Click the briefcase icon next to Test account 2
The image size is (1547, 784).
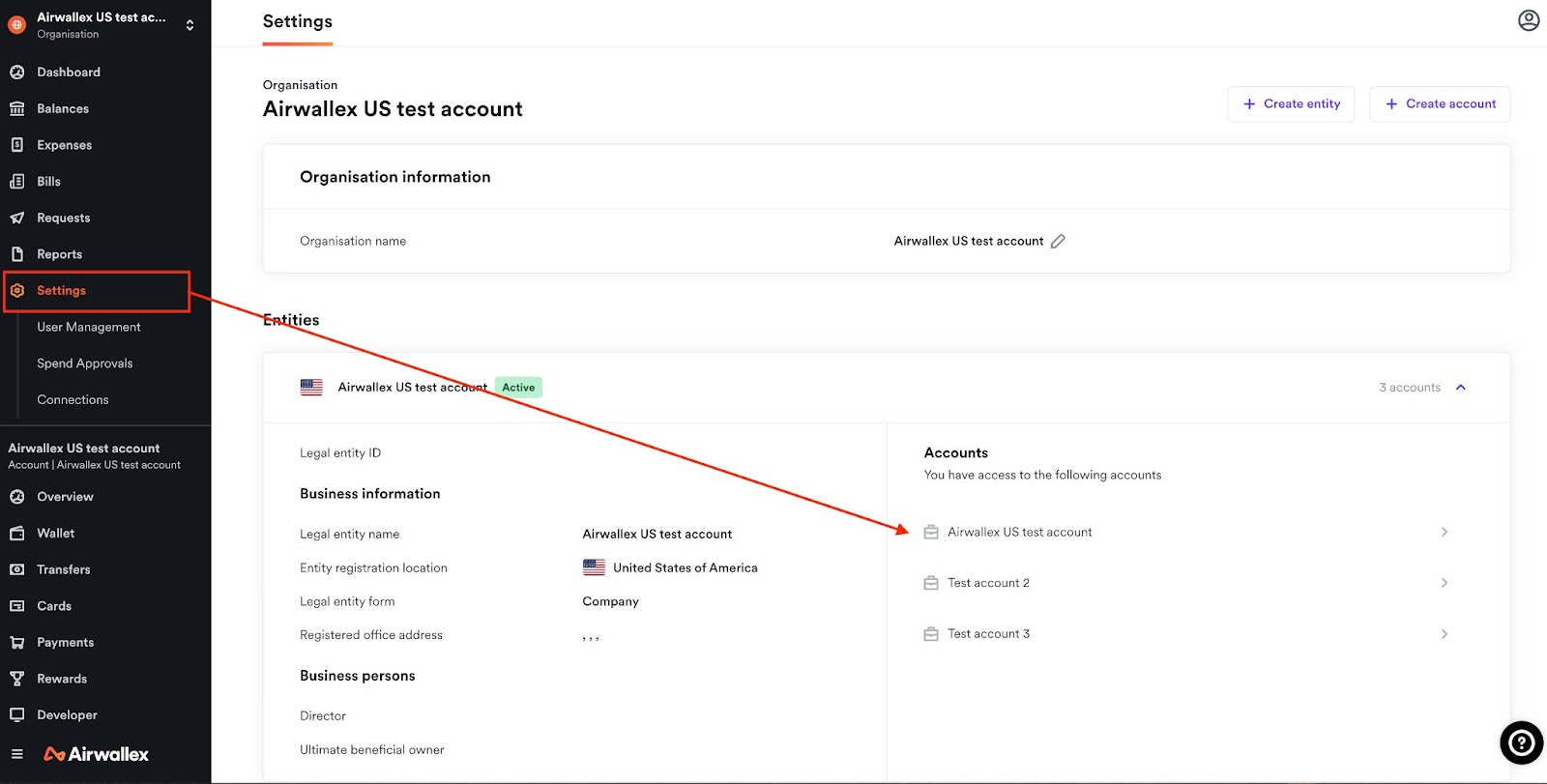(x=931, y=583)
